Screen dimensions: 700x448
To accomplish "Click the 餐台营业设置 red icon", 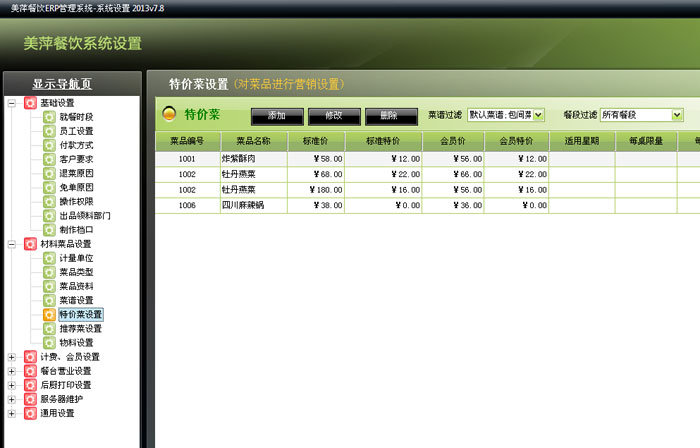I will 30,371.
